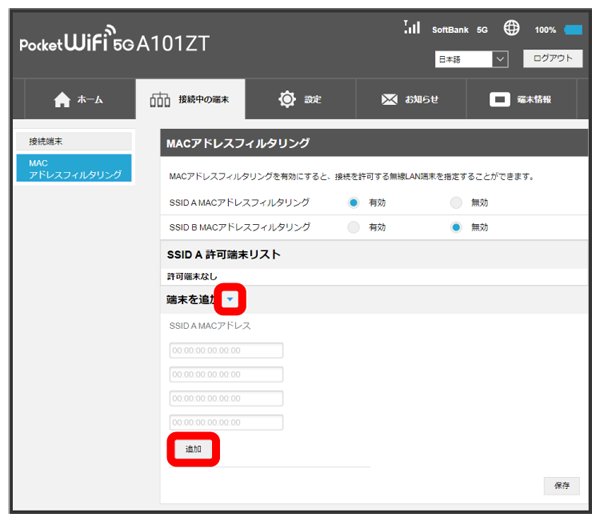Click the first MAC address input field
Screen dimensions: 600x521
click(226, 350)
